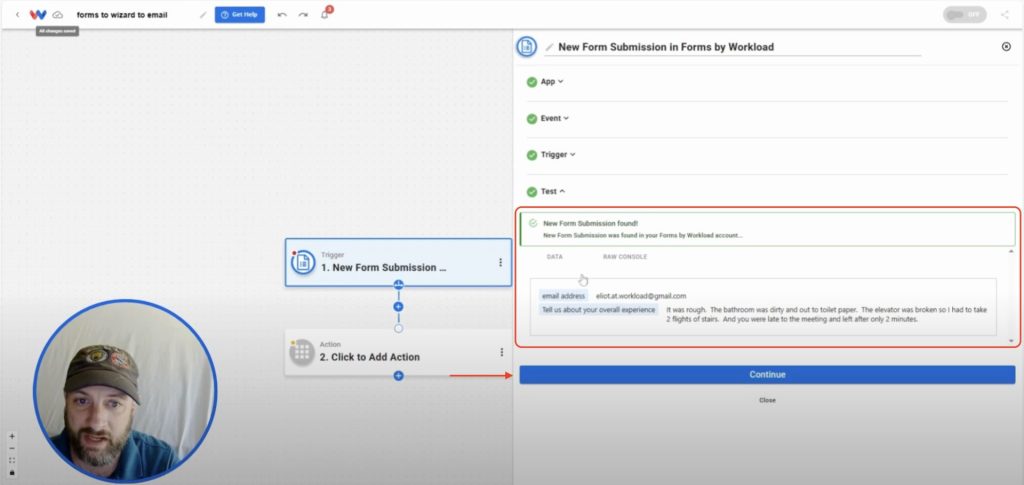
Task: Expand the Trigger section
Action: pyautogui.click(x=558, y=155)
